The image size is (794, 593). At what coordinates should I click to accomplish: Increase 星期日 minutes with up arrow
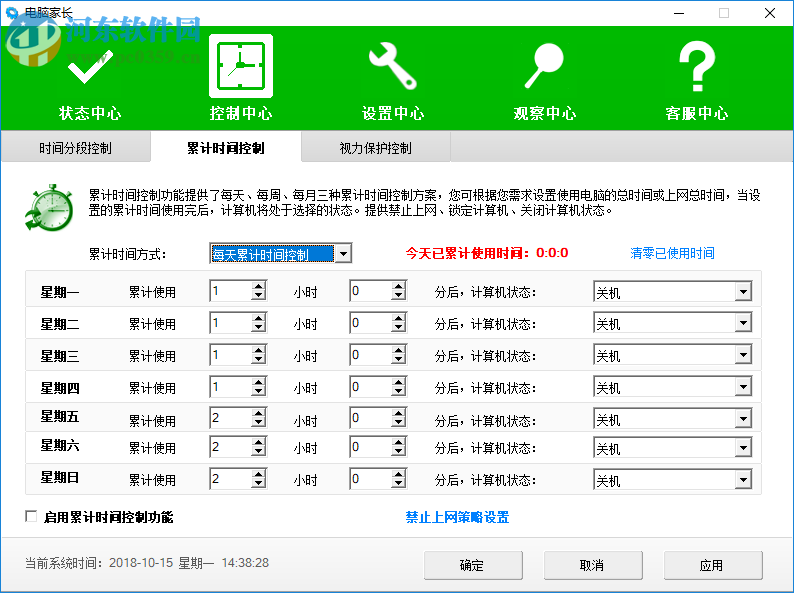399,475
